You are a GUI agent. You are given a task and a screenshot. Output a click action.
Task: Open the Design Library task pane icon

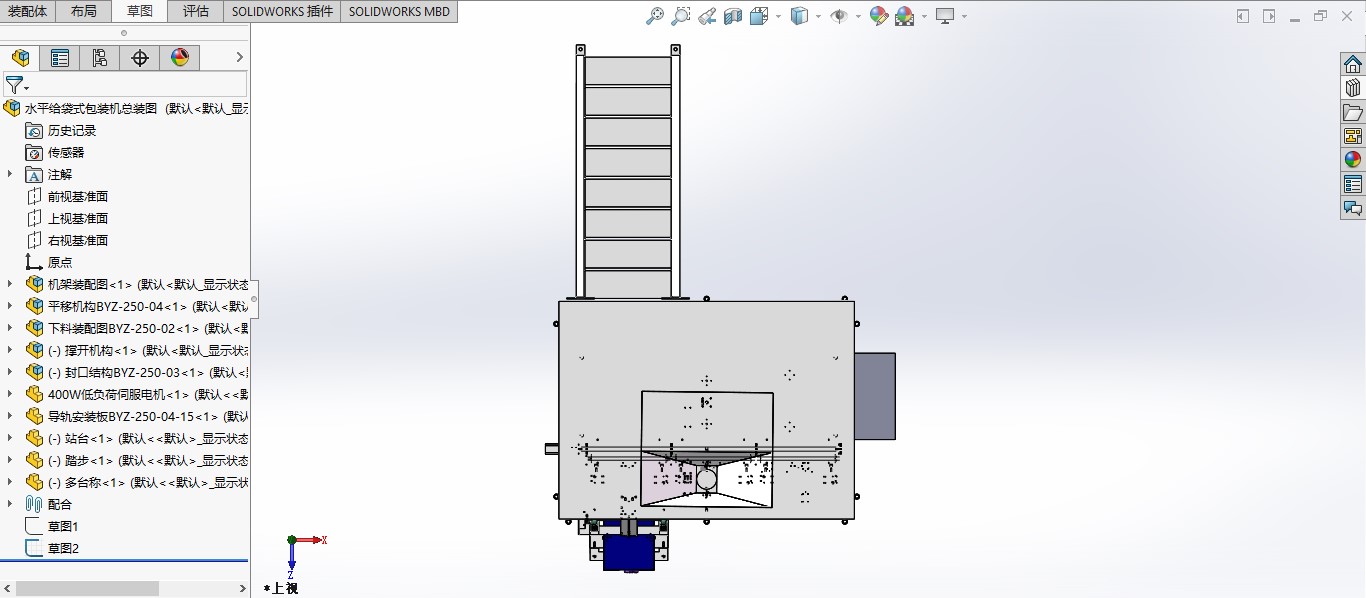tap(1353, 88)
